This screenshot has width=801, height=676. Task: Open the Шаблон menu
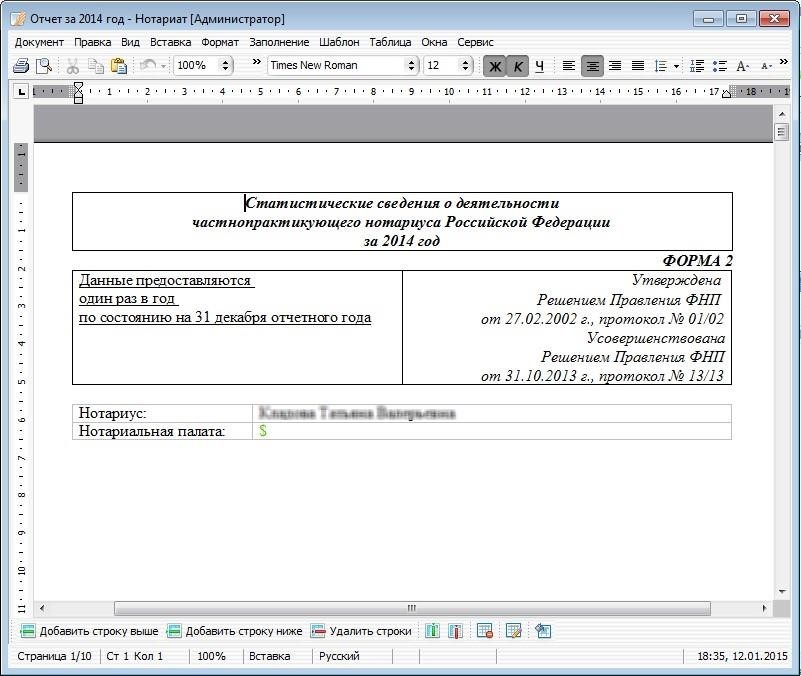339,42
